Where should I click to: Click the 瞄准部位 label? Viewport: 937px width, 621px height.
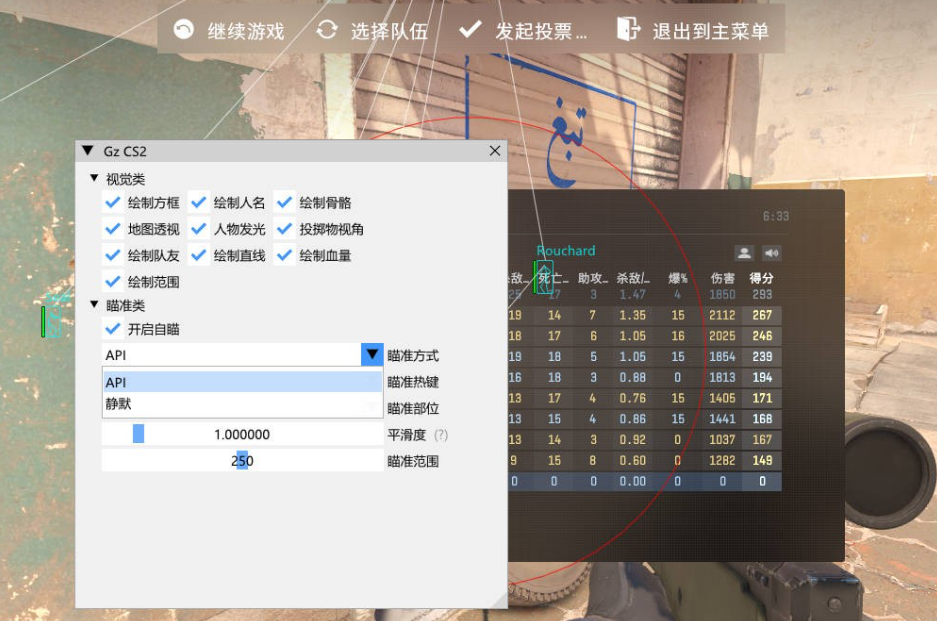[x=413, y=408]
